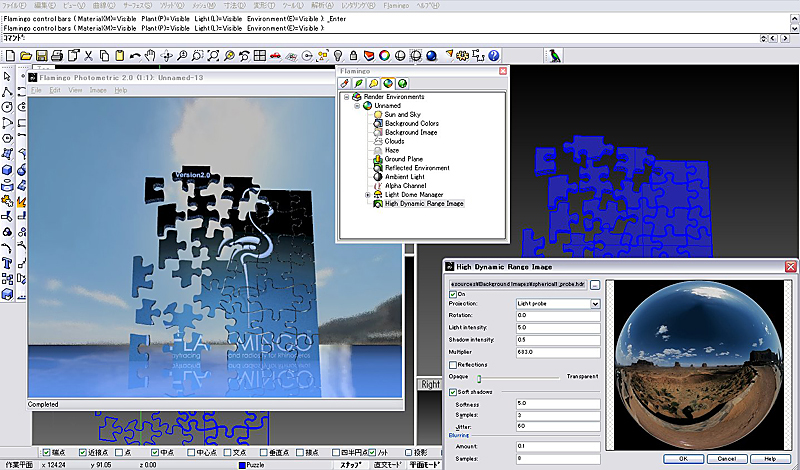Enable the Reflections checkbox
800x470 pixels.
[453, 365]
